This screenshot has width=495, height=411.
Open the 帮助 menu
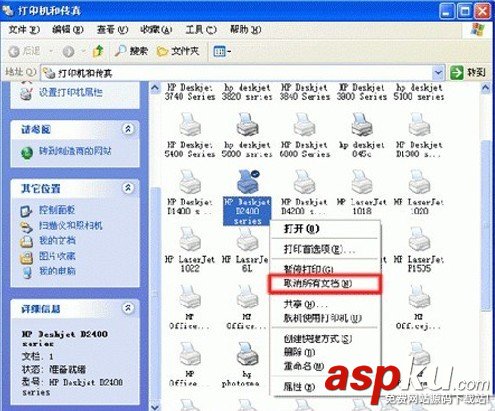[245, 30]
